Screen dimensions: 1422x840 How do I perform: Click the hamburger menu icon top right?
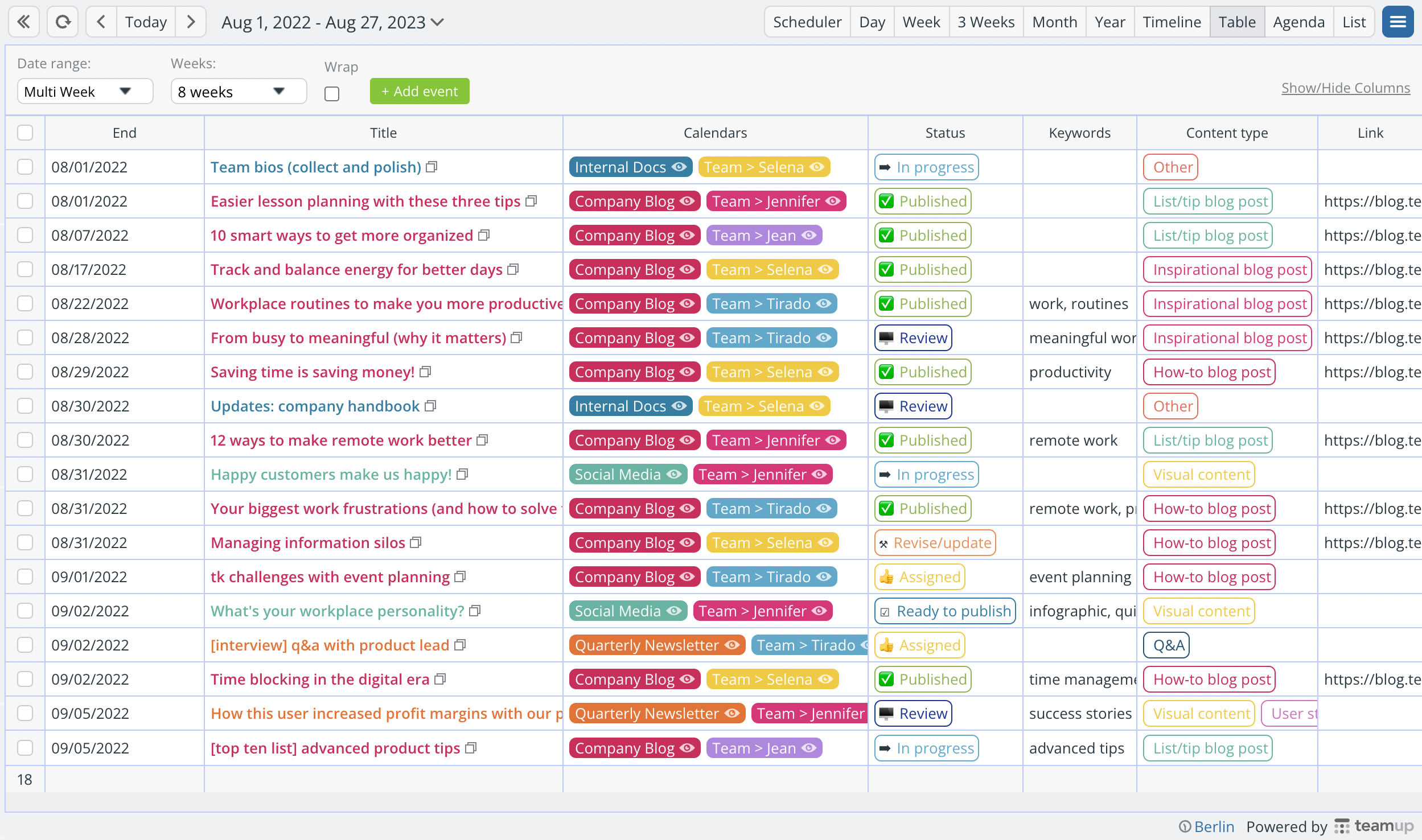(x=1398, y=22)
